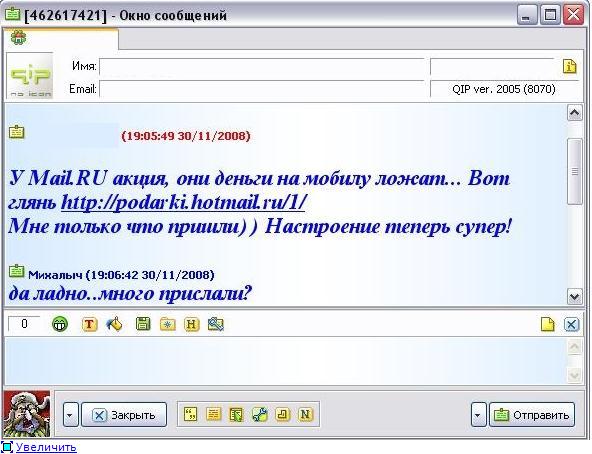
Task: Click the blue X clear icon above input
Action: (x=571, y=324)
